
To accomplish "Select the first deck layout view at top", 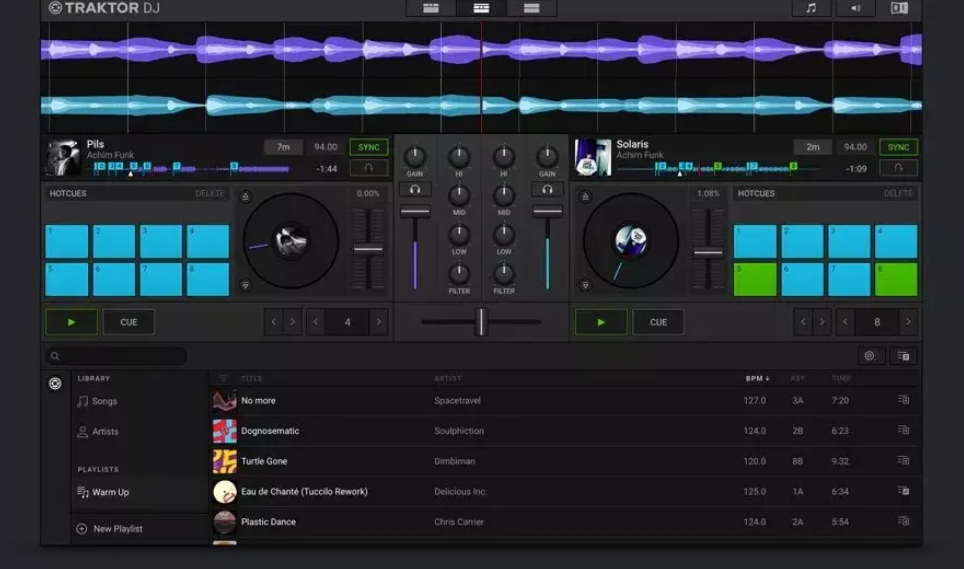I will click(431, 8).
